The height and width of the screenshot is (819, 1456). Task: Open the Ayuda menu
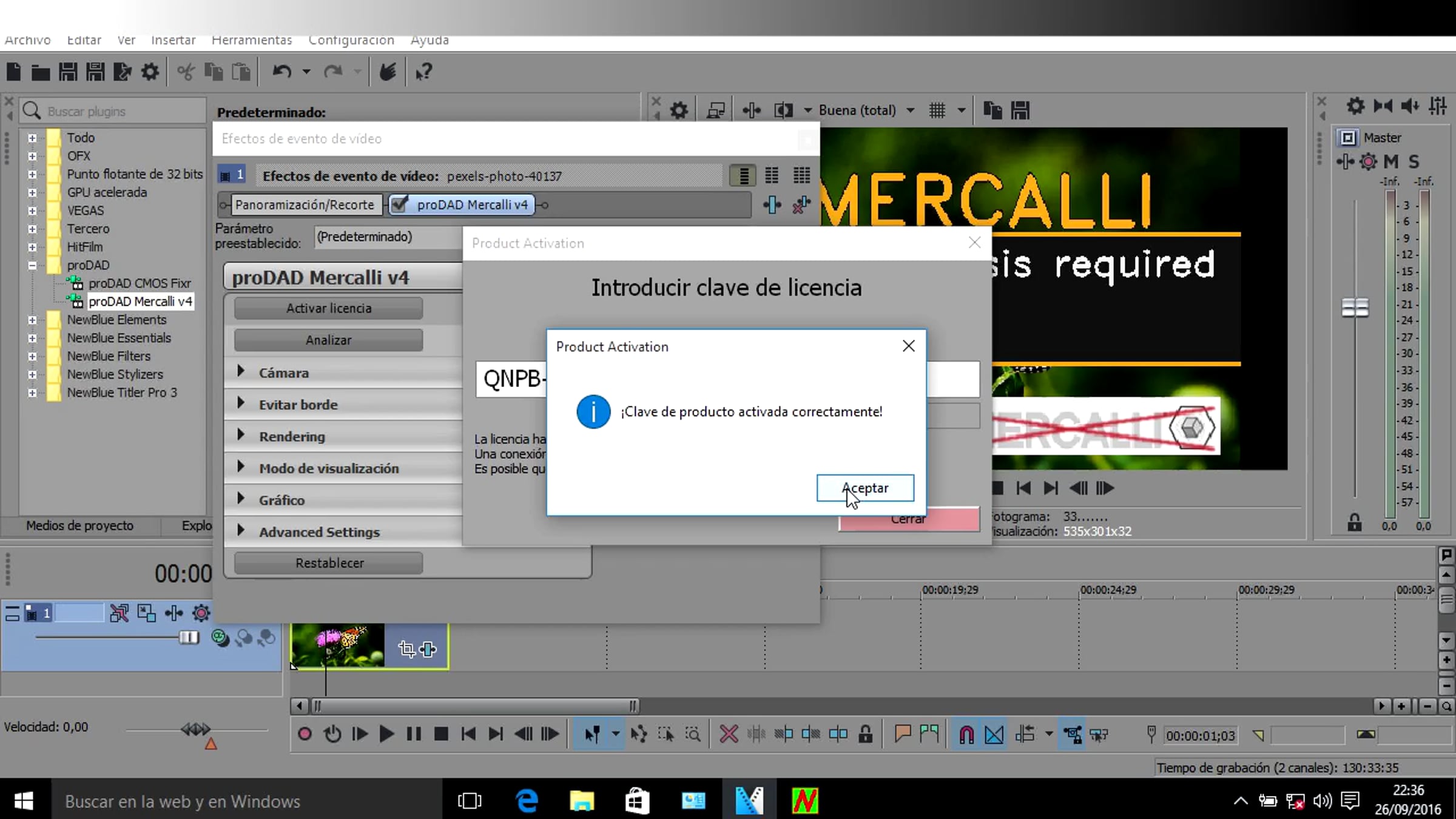tap(430, 40)
